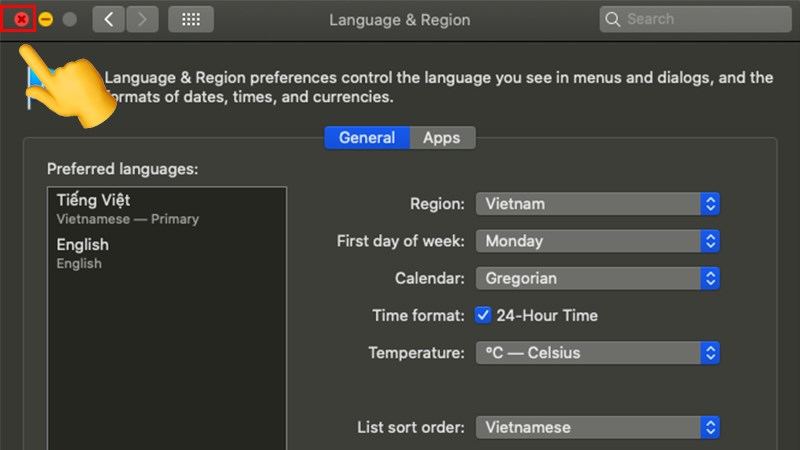This screenshot has width=800, height=450.
Task: Select the General tab
Action: tap(367, 138)
